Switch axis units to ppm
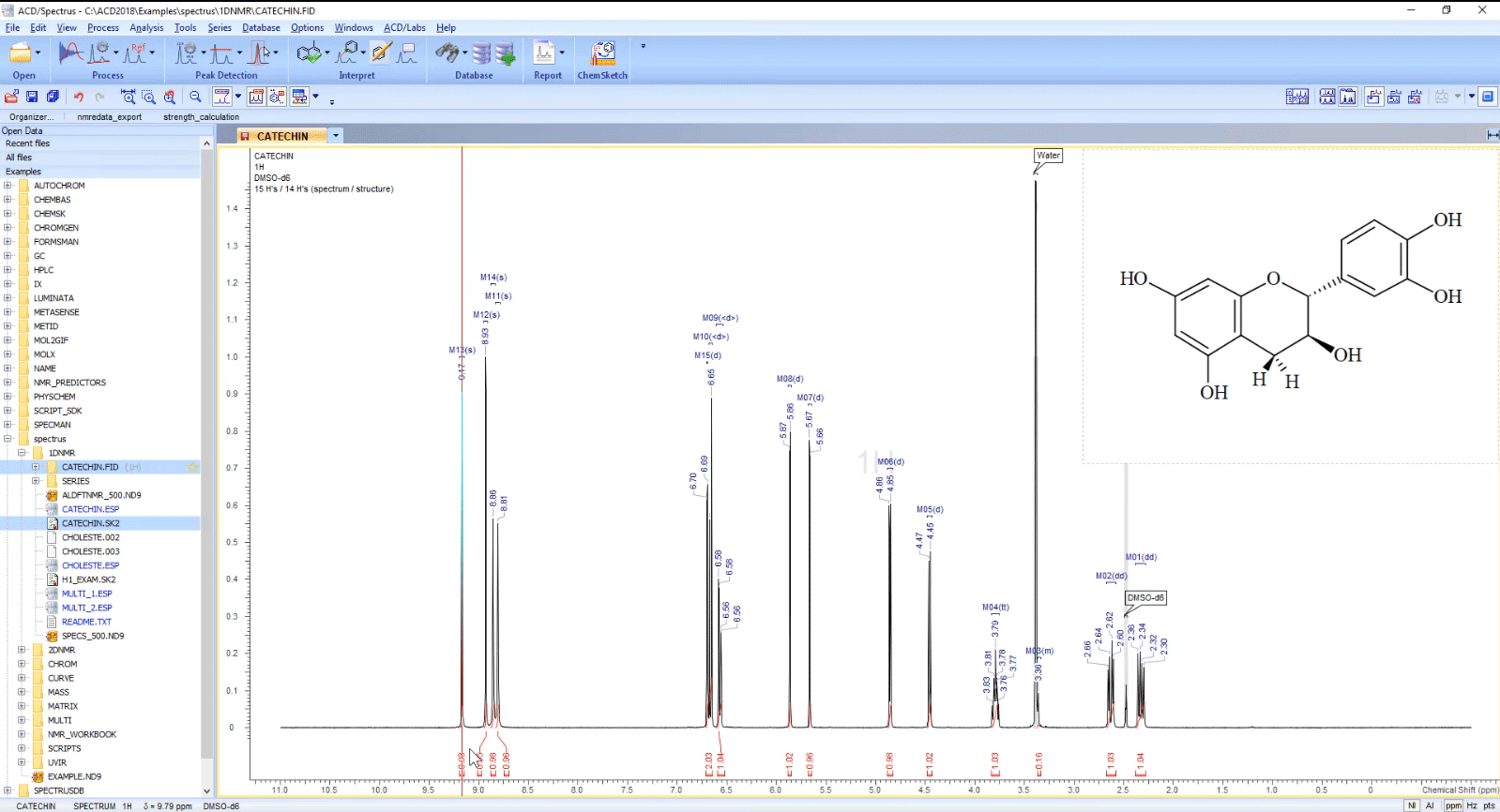The width and height of the screenshot is (1500, 812). [x=1453, y=805]
